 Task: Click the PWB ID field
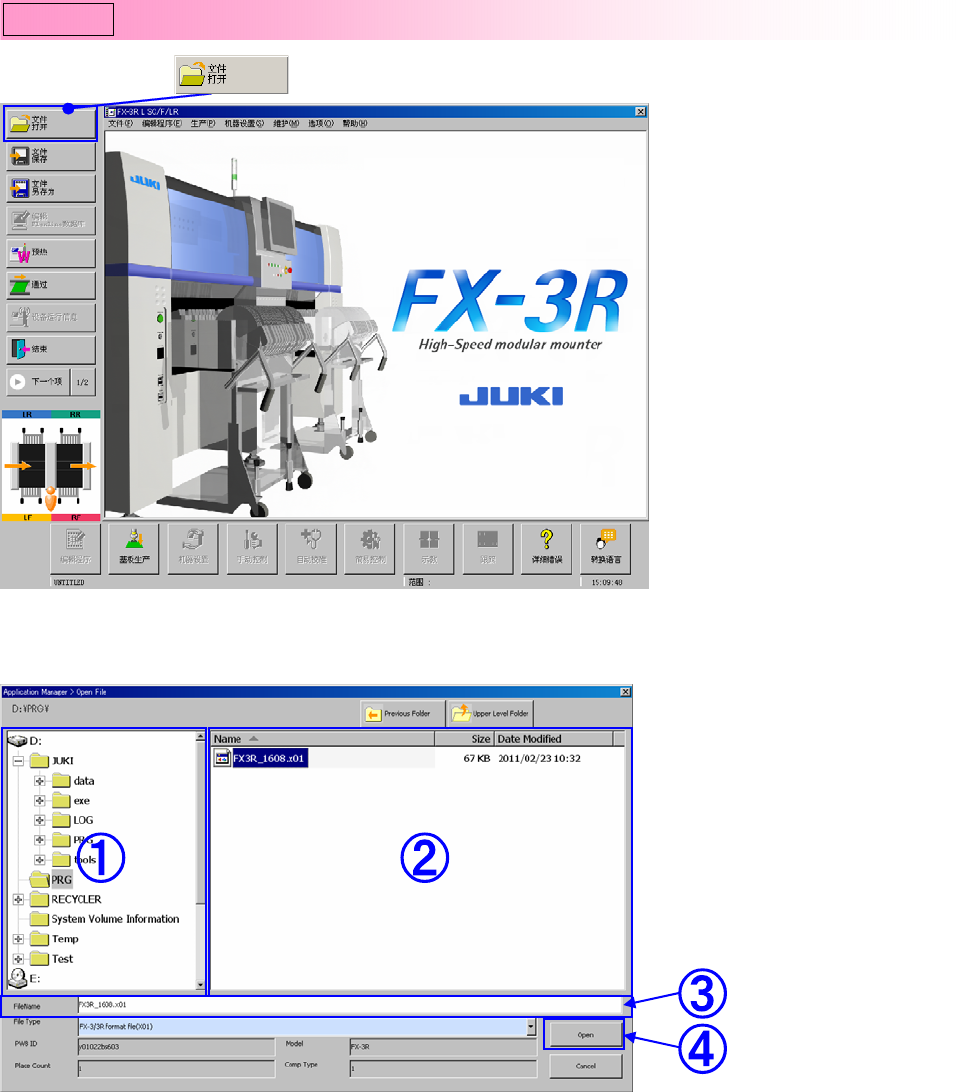(176, 1047)
